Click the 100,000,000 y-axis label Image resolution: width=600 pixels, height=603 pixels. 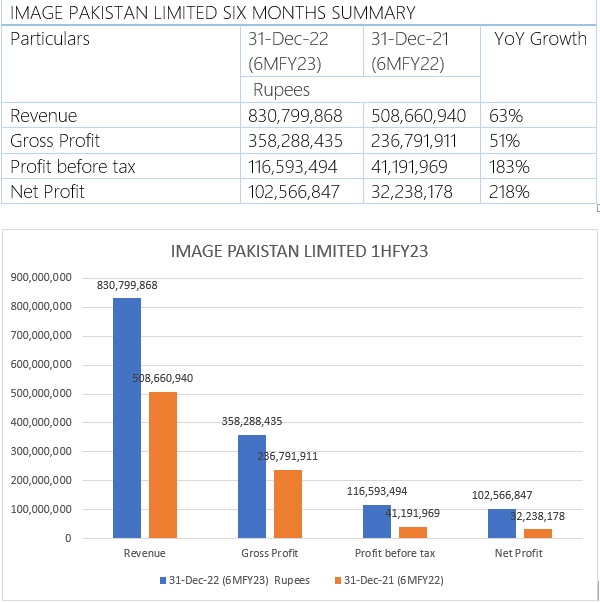[x=41, y=509]
